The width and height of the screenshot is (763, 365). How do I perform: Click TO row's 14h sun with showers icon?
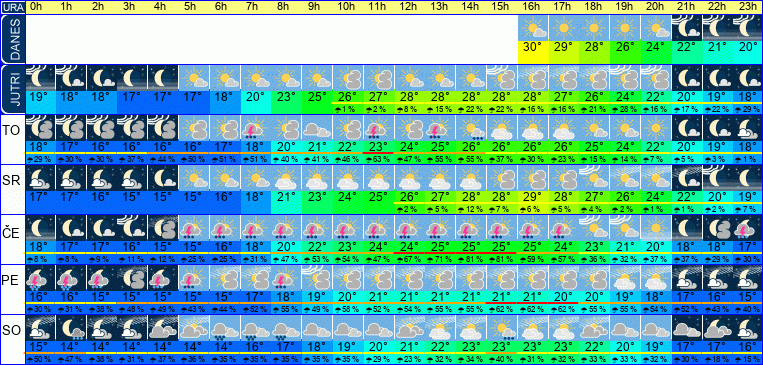471,128
